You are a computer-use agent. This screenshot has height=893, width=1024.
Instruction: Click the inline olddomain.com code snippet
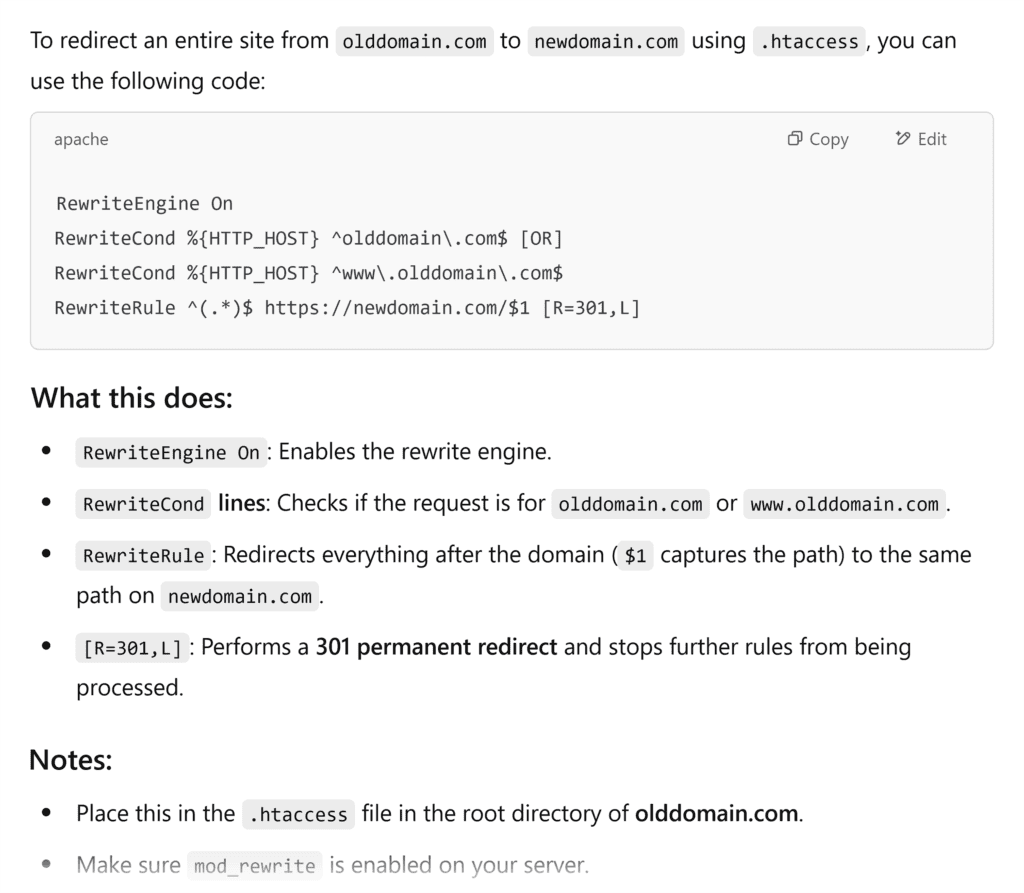414,41
